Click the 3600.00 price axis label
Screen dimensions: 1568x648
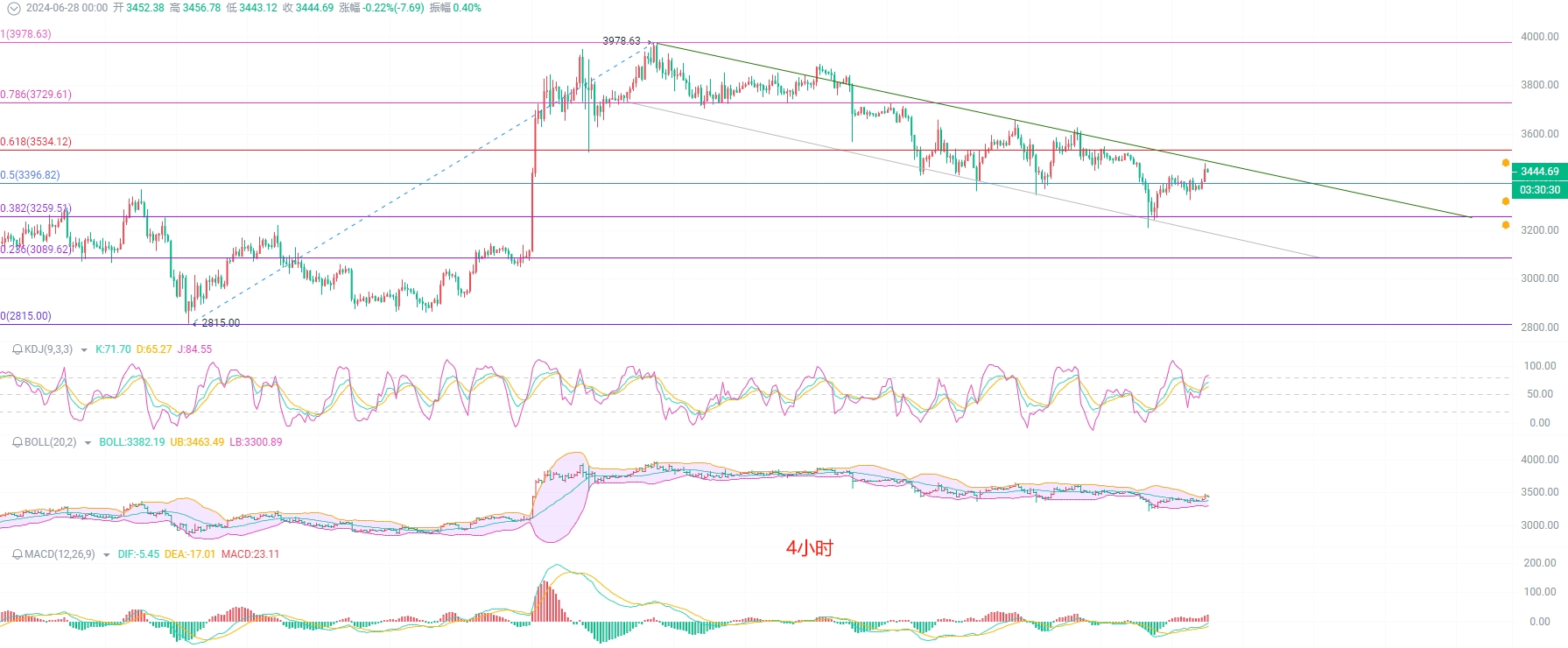tap(1540, 134)
